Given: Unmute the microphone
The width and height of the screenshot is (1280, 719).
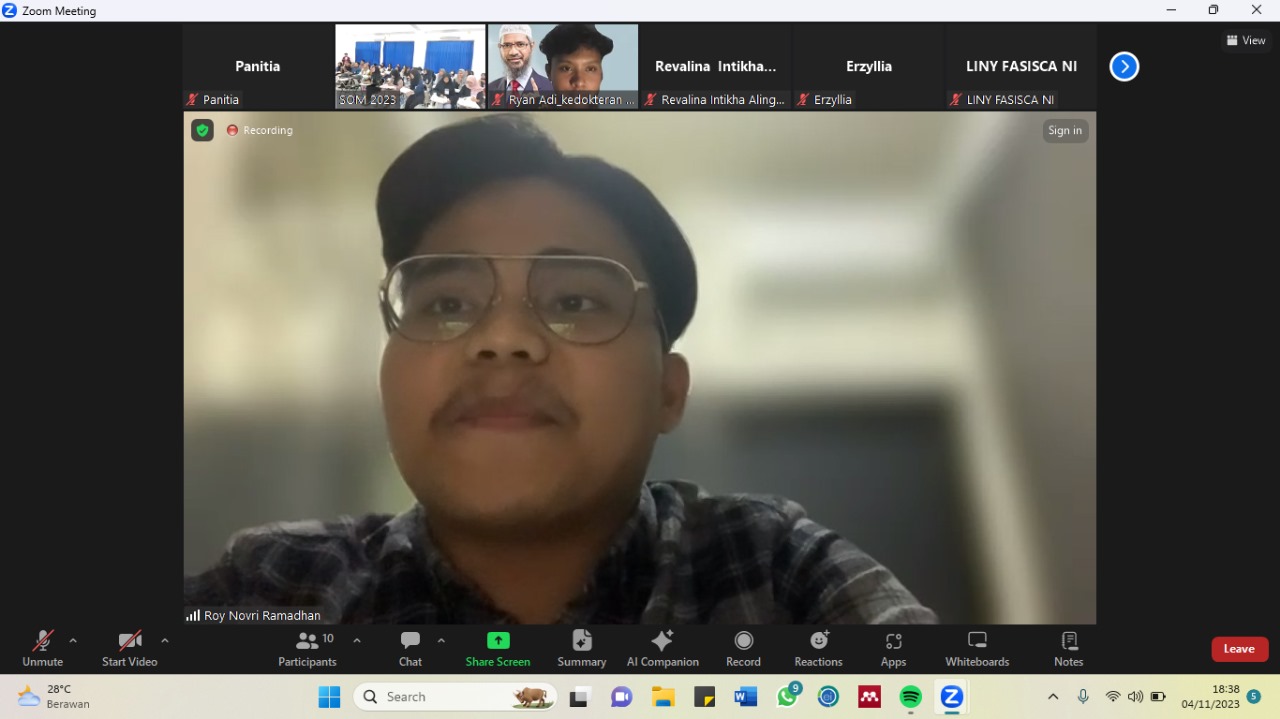Looking at the screenshot, I should pyautogui.click(x=42, y=648).
